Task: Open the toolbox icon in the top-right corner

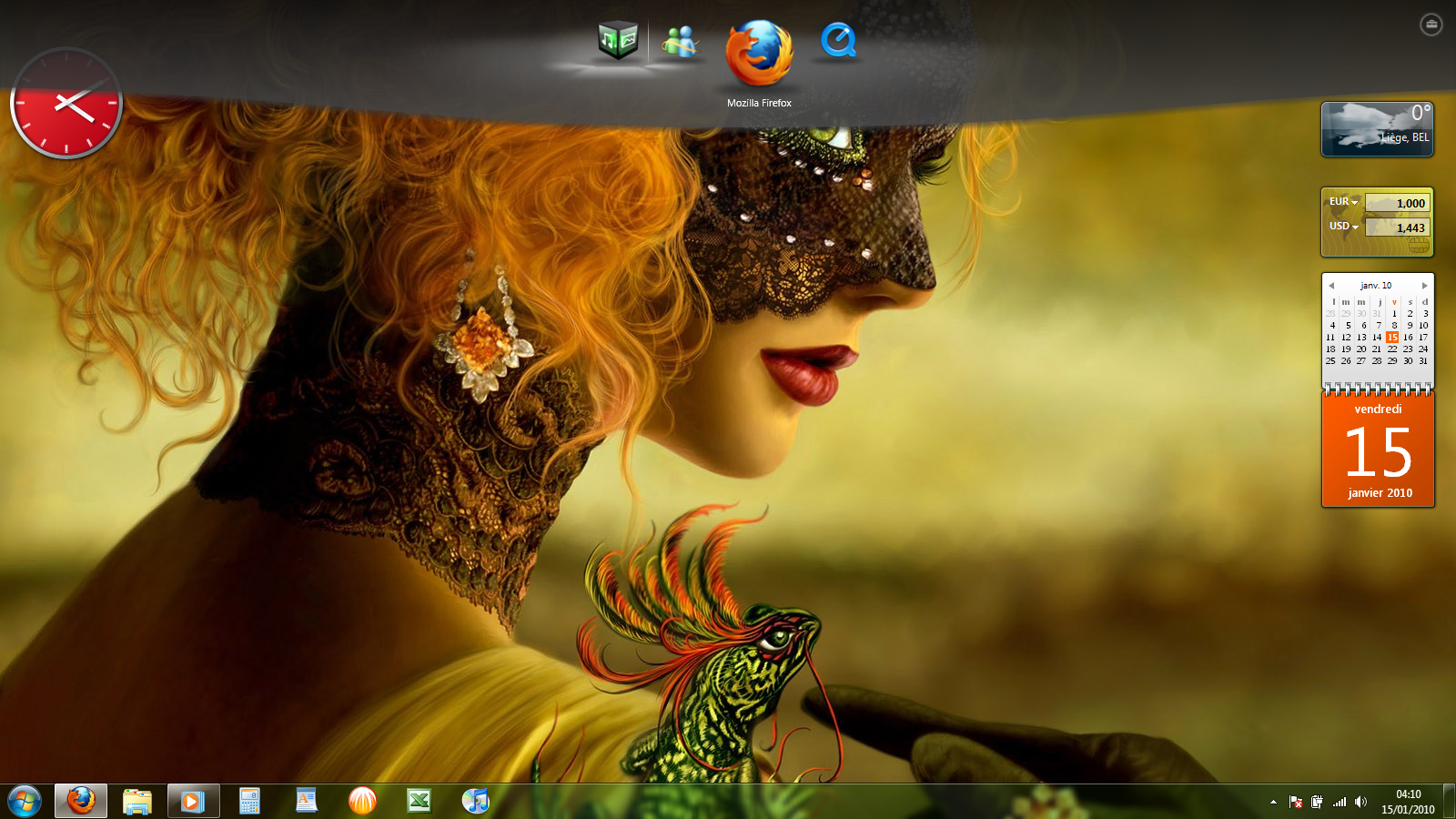Action: [1431, 25]
